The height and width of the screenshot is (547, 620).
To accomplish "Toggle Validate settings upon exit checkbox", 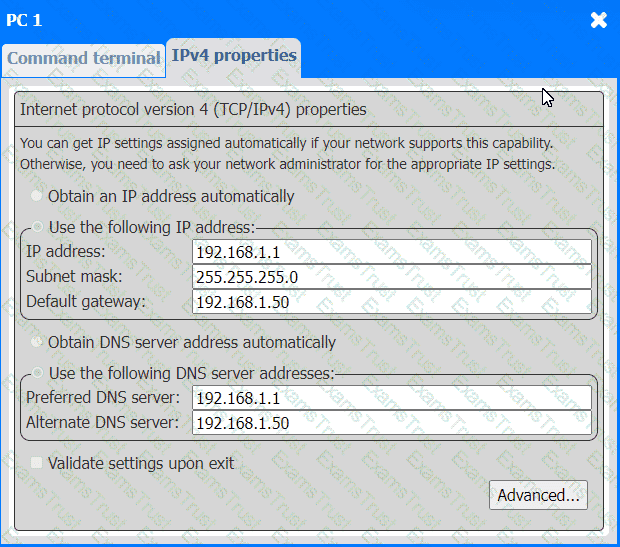I will tap(38, 463).
